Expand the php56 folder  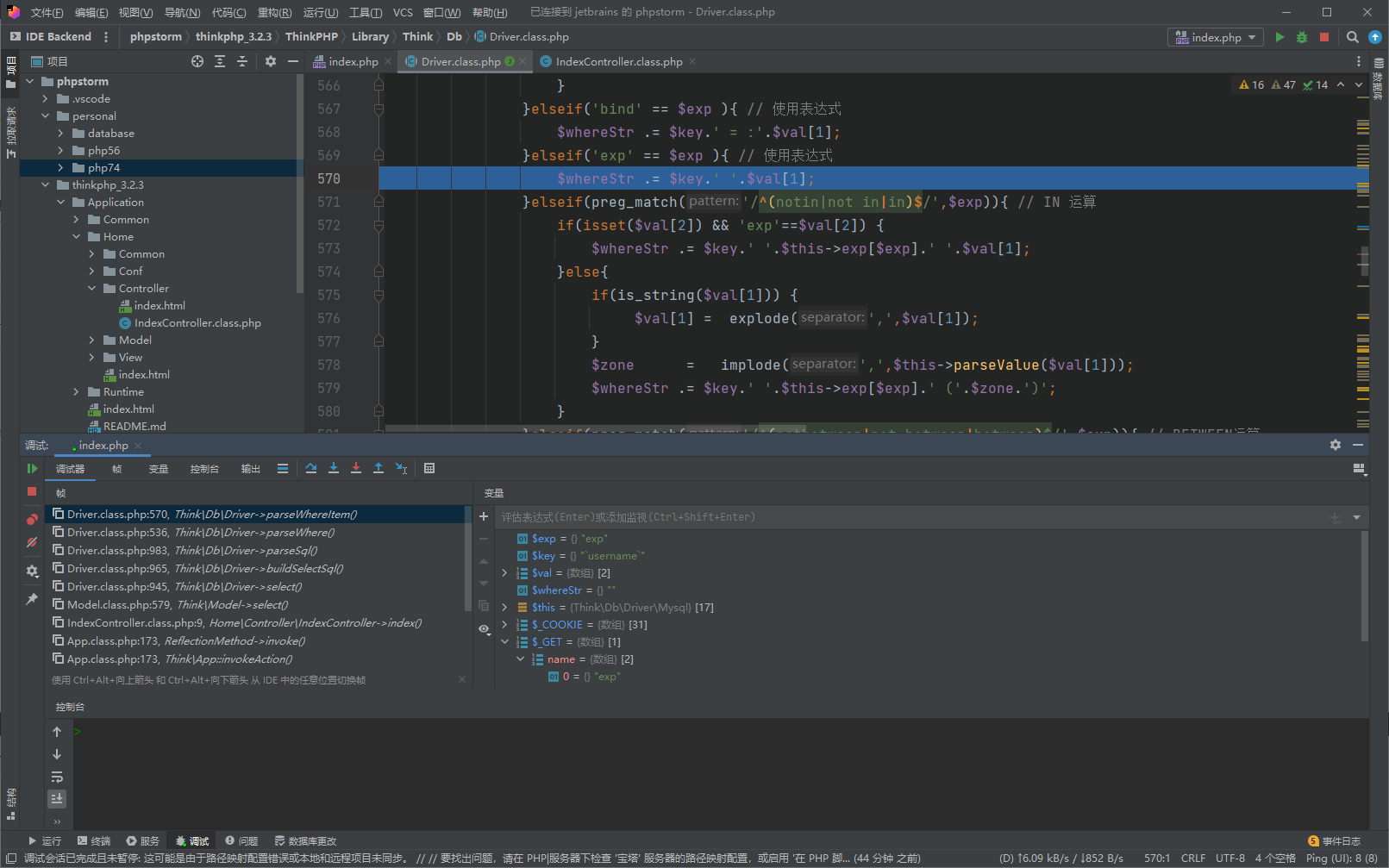tap(60, 151)
